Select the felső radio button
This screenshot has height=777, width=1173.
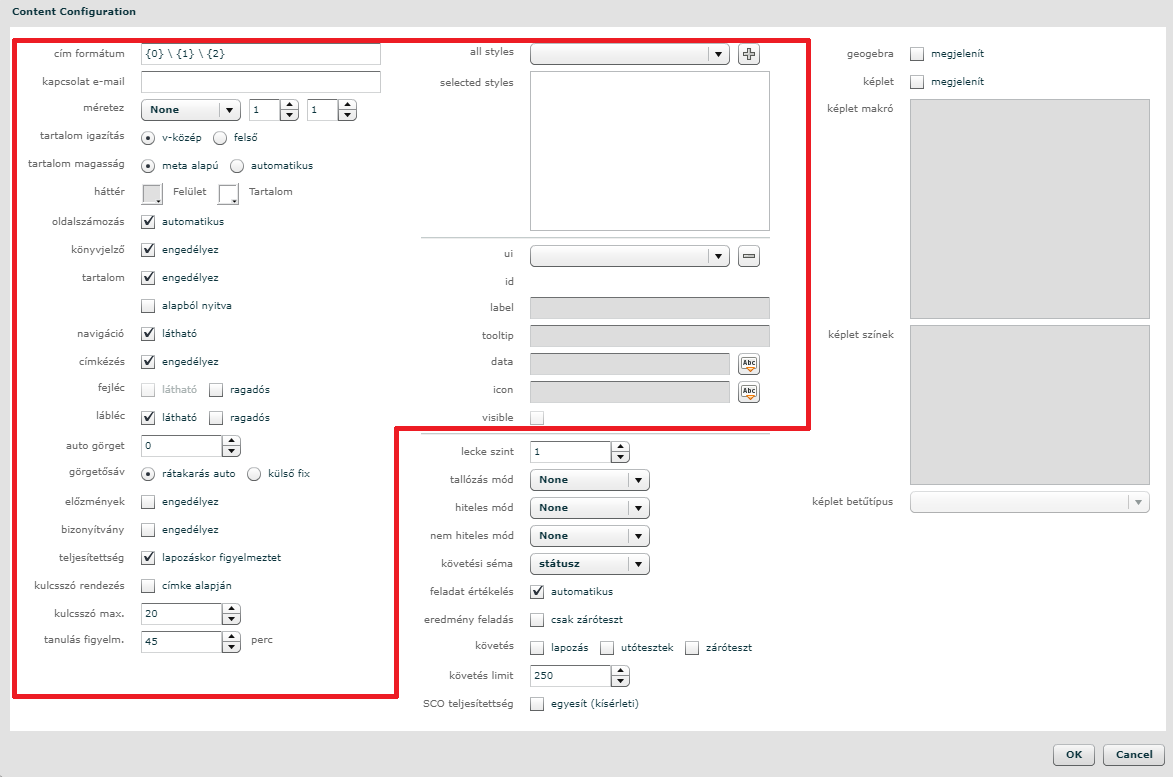tap(220, 138)
